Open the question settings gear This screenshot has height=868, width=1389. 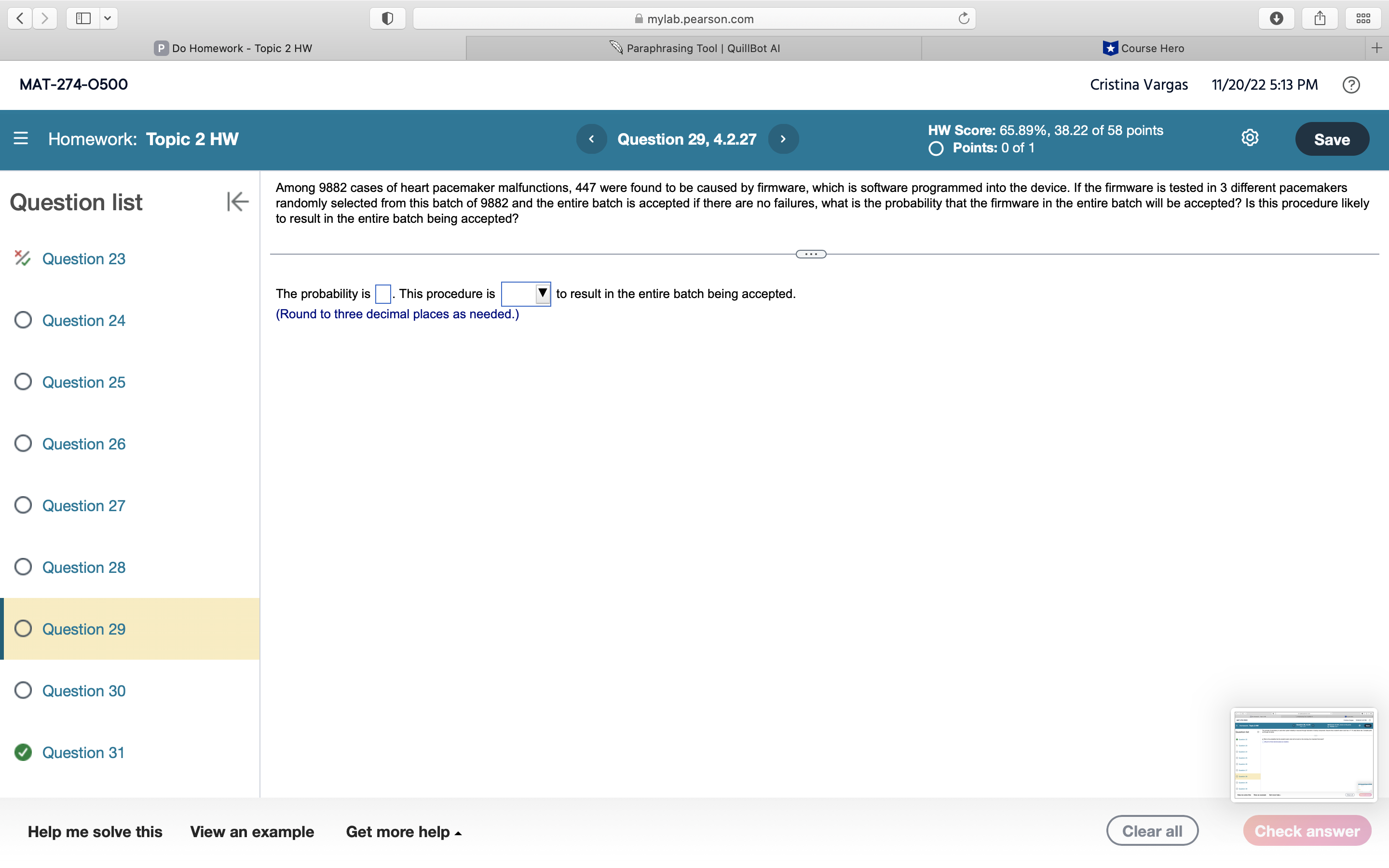[x=1250, y=137]
